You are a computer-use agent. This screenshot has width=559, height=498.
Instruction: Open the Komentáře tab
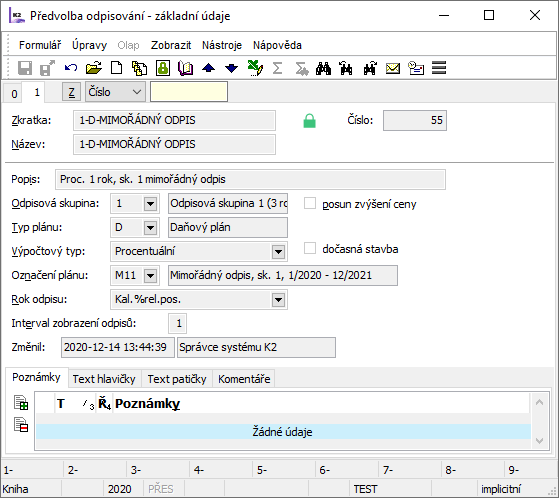(244, 379)
